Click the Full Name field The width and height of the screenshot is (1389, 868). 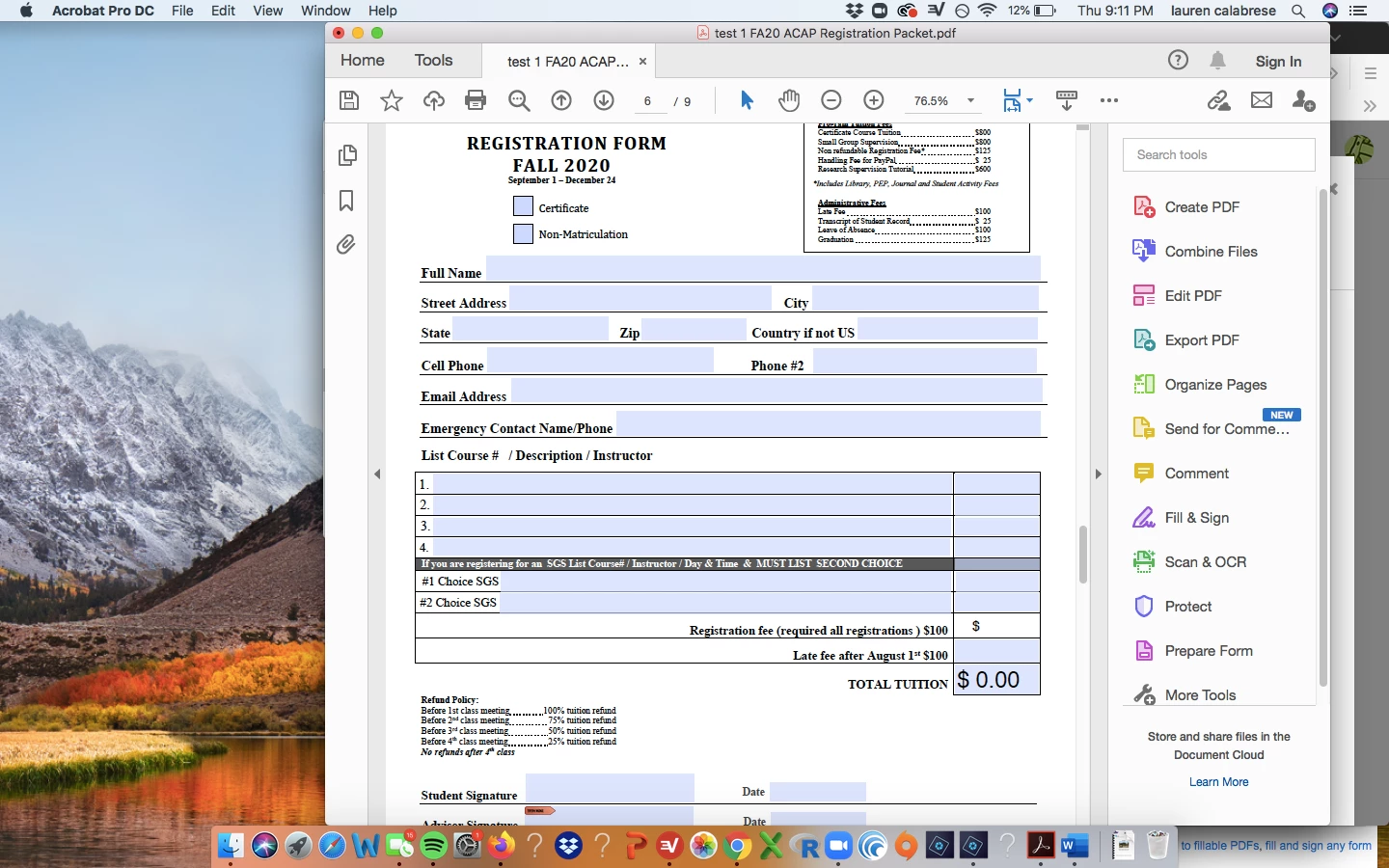click(x=763, y=269)
